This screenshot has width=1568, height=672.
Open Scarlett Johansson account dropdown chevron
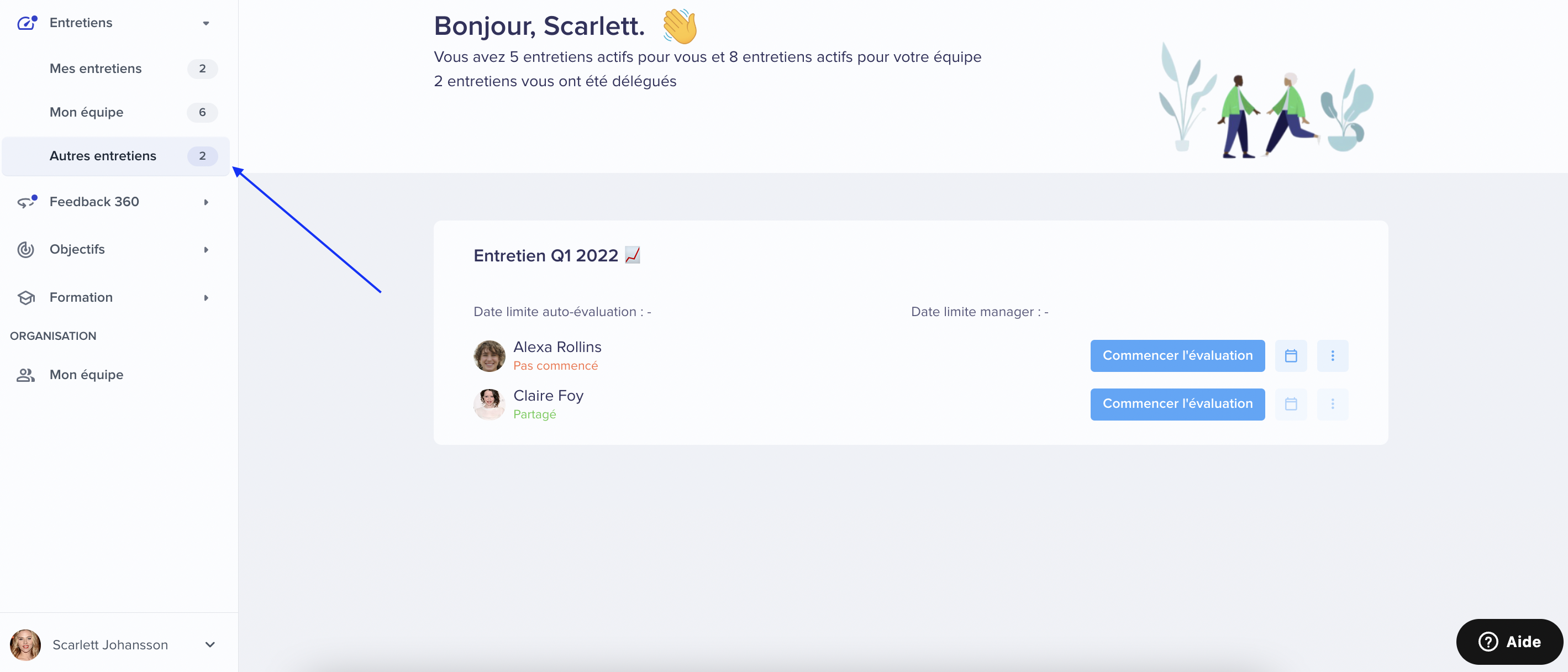210,644
